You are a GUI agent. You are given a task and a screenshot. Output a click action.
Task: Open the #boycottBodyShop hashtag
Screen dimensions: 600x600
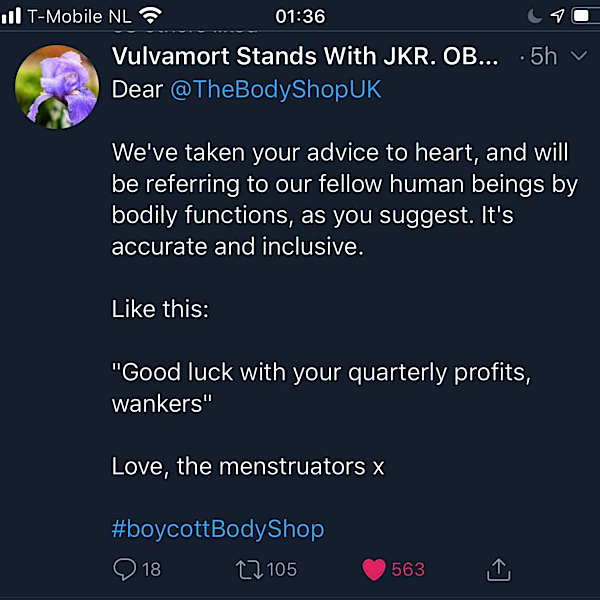click(218, 529)
